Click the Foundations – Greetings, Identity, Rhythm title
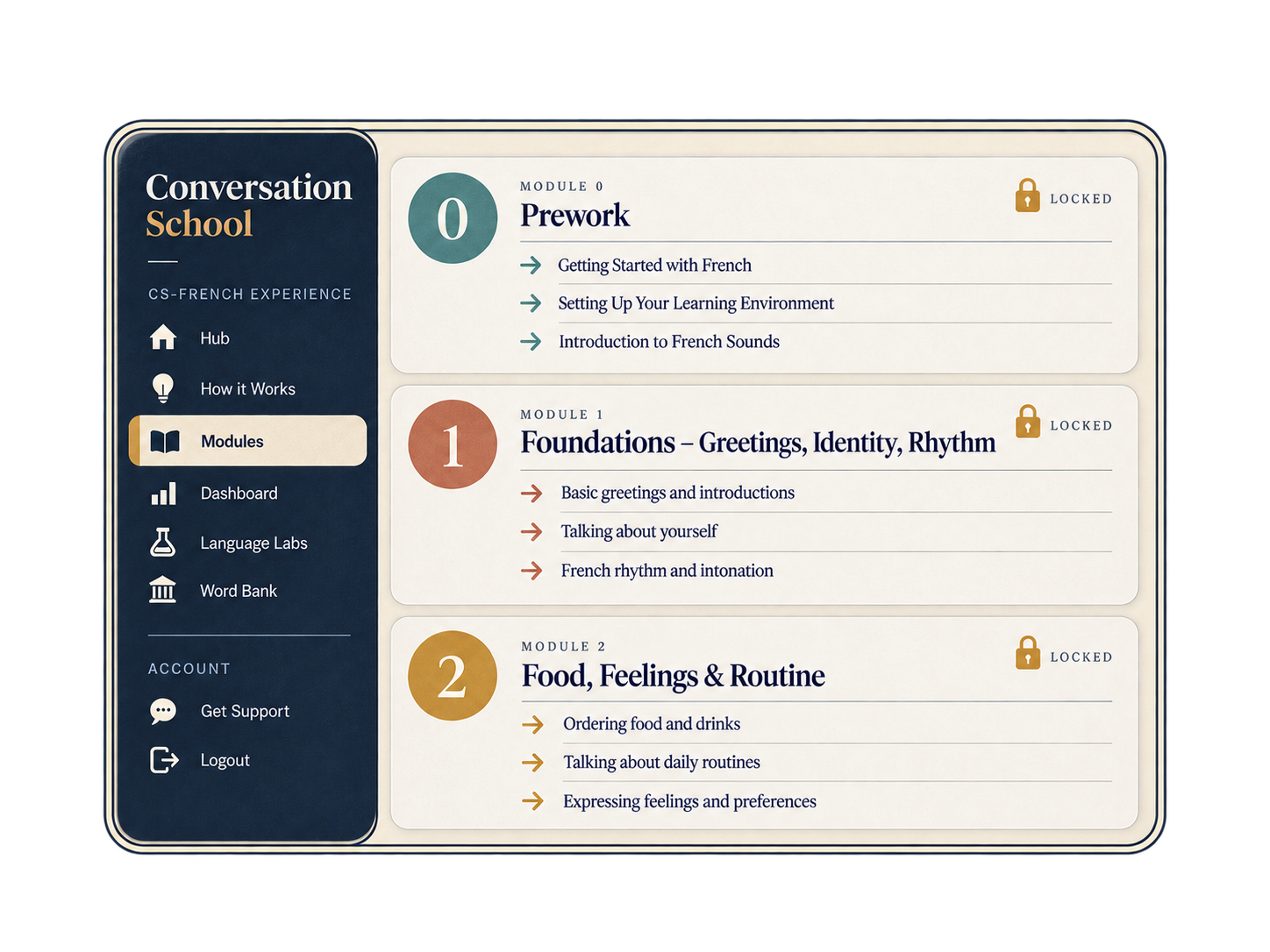 [758, 443]
